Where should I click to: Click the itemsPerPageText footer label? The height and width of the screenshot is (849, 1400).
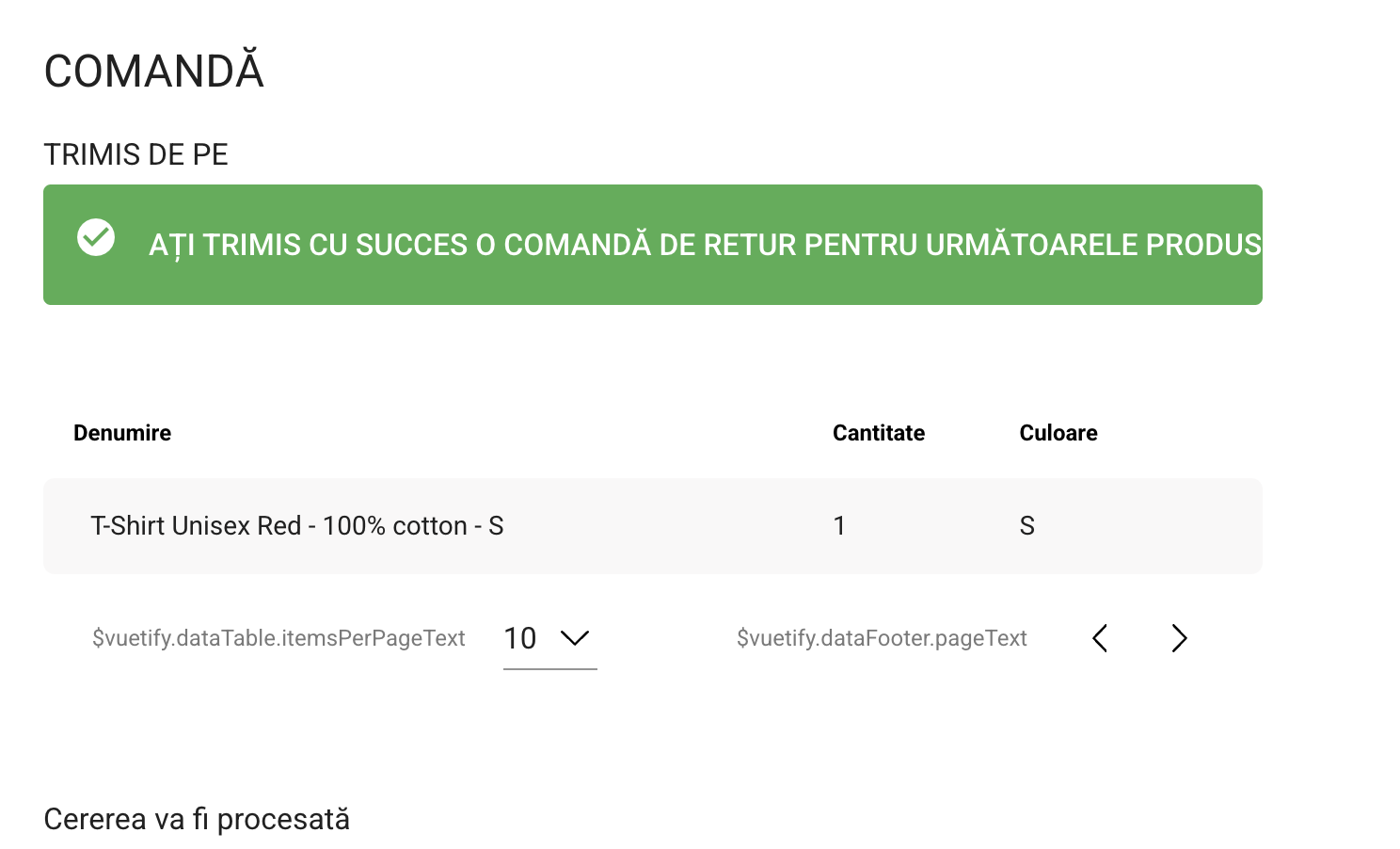coord(278,638)
